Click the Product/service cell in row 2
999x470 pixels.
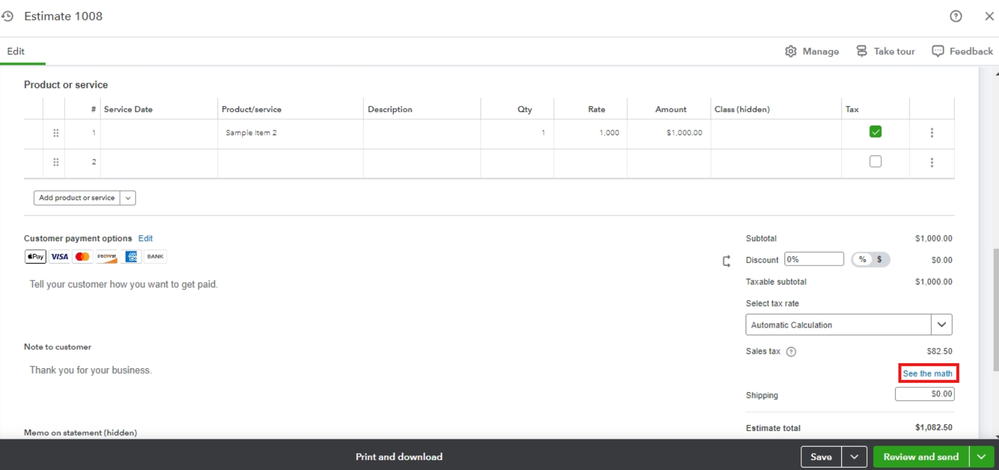(291, 163)
